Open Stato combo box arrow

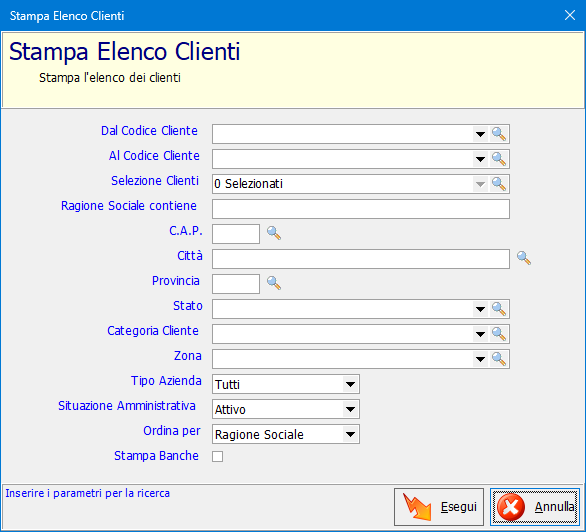480,309
